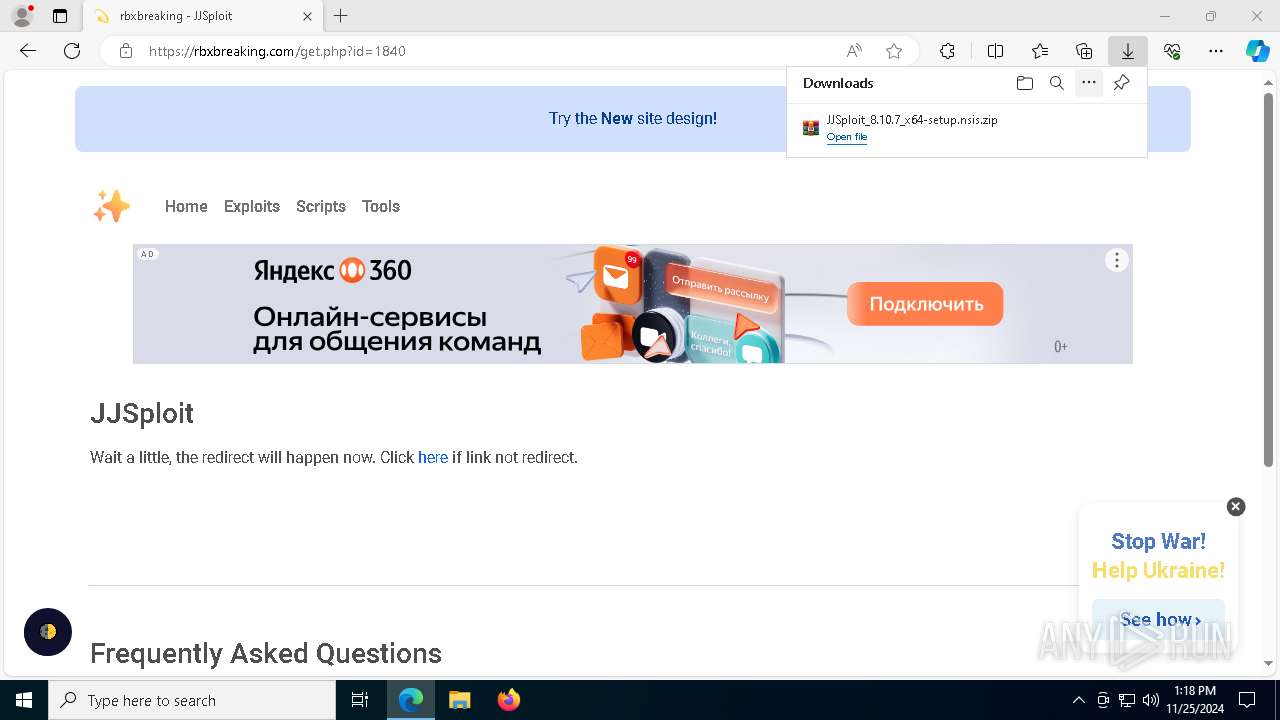Open the tab actions menu icon
Image resolution: width=1280 pixels, height=720 pixels.
click(x=60, y=16)
